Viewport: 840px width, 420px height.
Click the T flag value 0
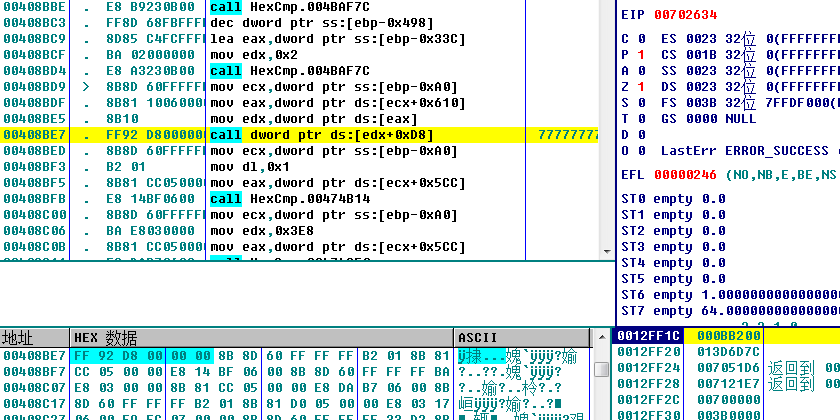pyautogui.click(x=641, y=119)
